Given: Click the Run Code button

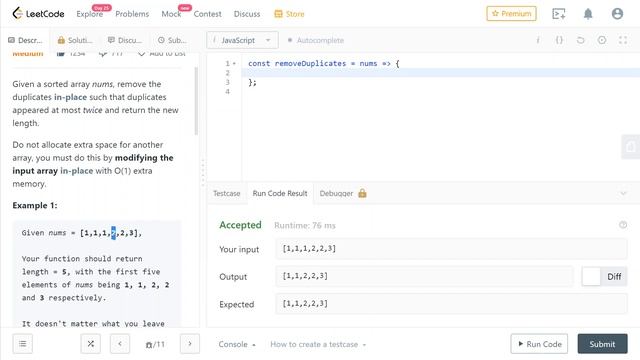Looking at the screenshot, I should point(539,344).
